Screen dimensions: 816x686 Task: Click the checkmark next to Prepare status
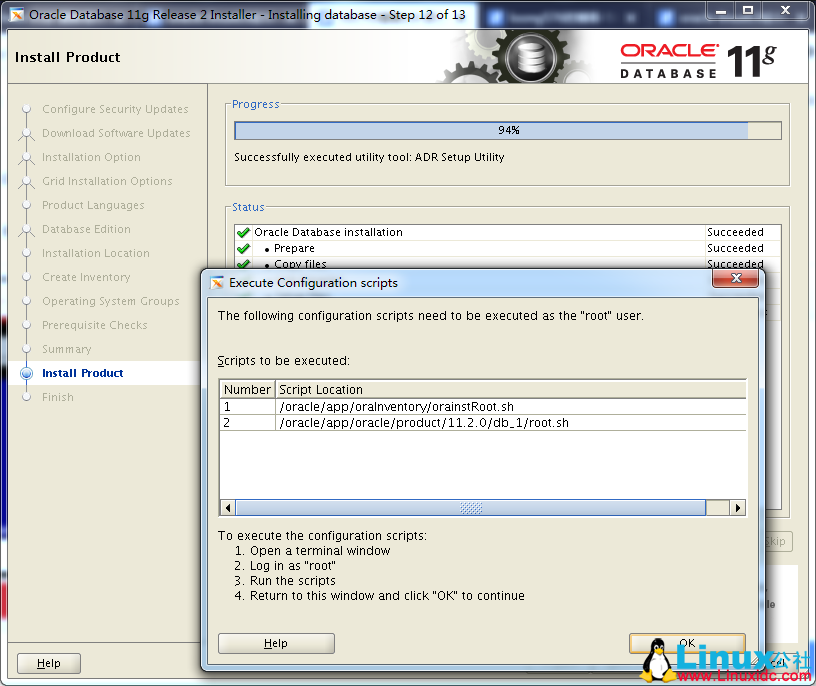[243, 248]
